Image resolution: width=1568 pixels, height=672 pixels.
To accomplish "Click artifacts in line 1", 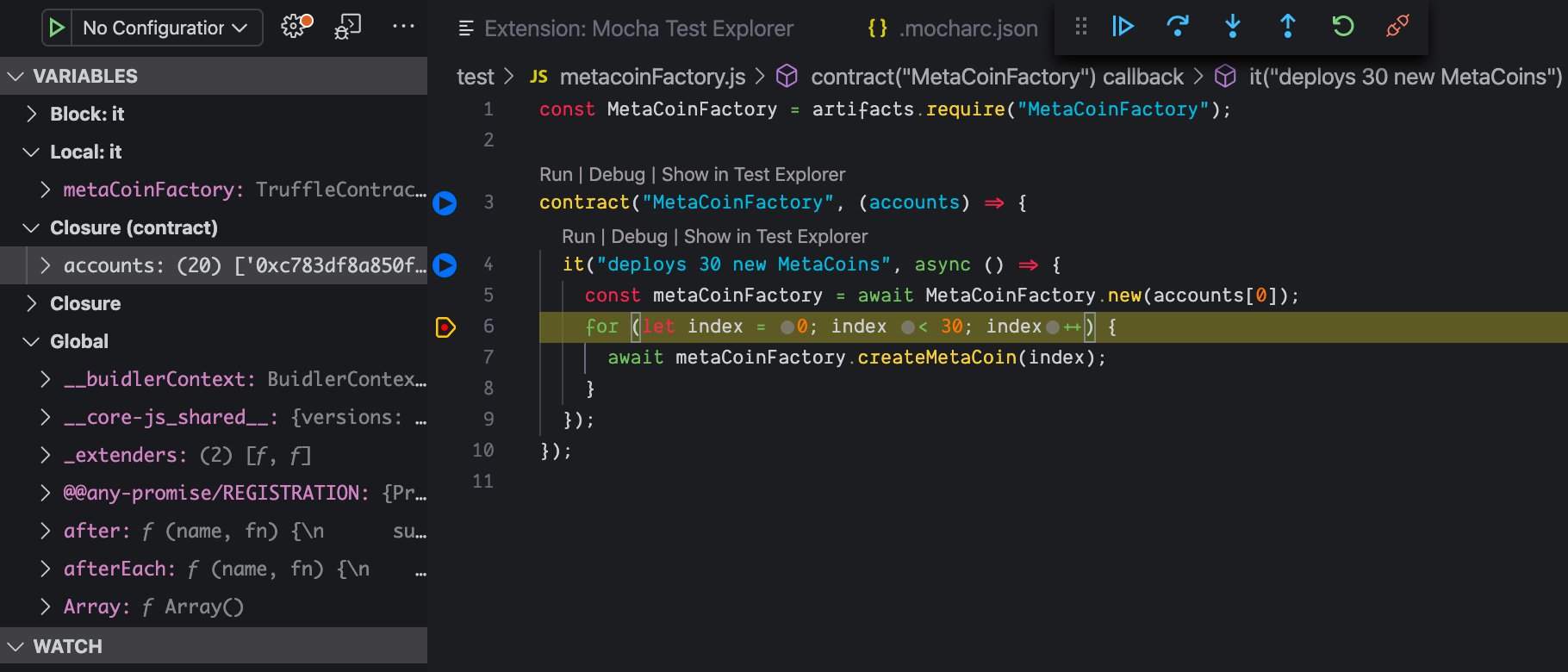I will 862,109.
